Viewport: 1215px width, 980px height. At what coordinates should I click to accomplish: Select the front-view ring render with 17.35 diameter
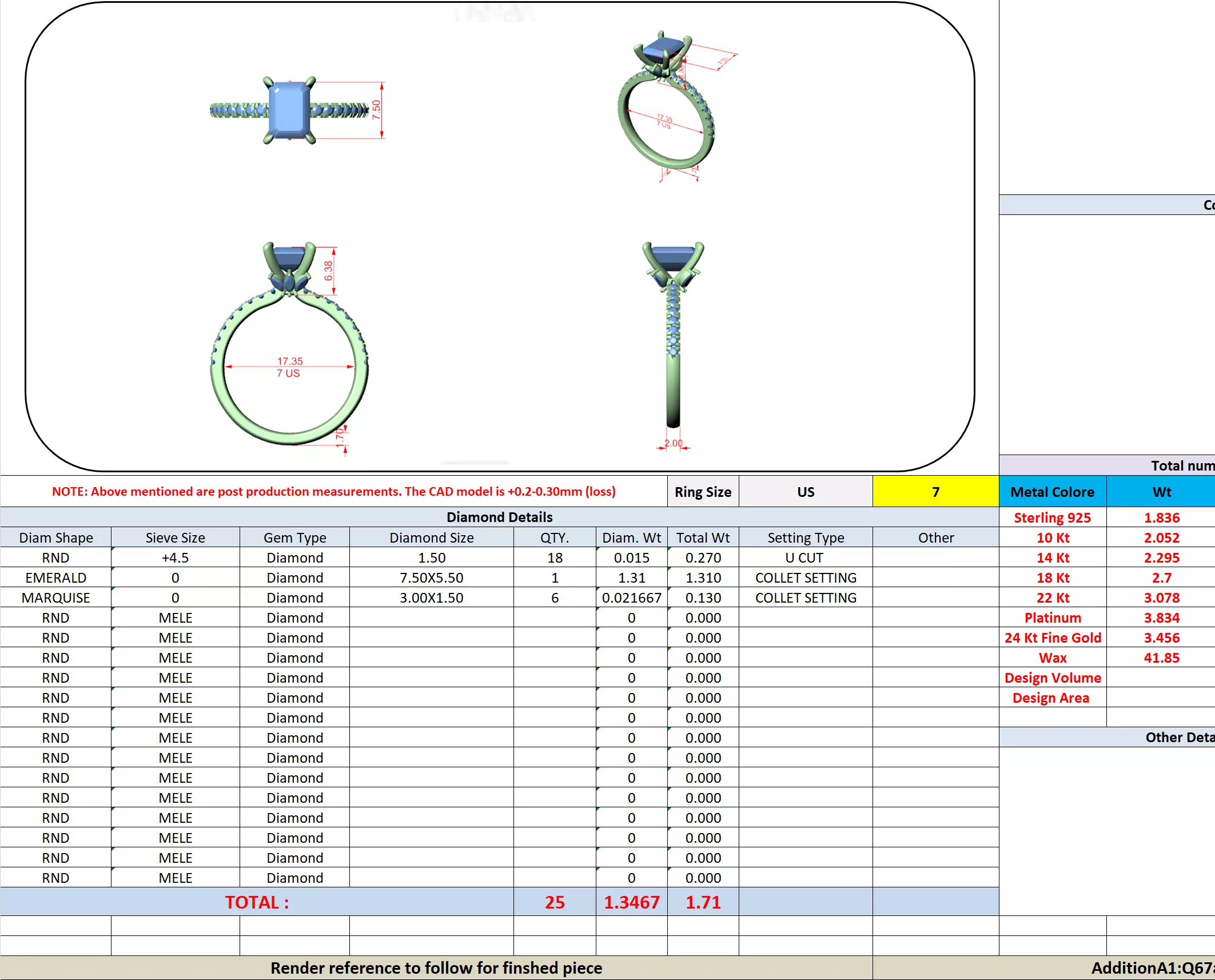[289, 349]
